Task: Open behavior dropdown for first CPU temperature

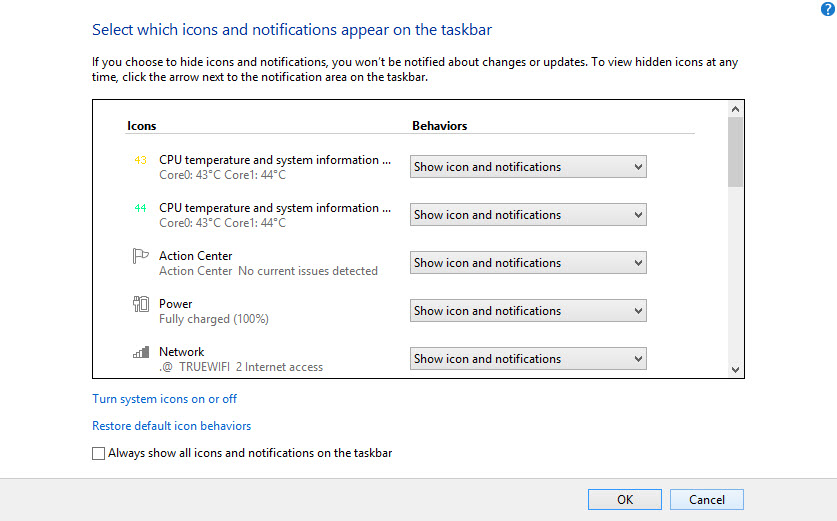Action: [528, 167]
